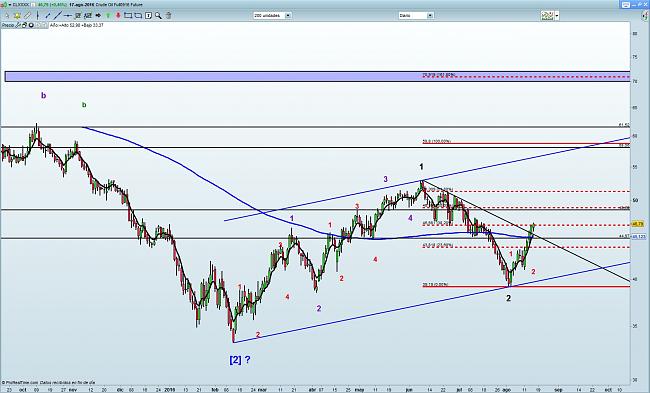Click the black right-arrow tool

tap(98, 15)
